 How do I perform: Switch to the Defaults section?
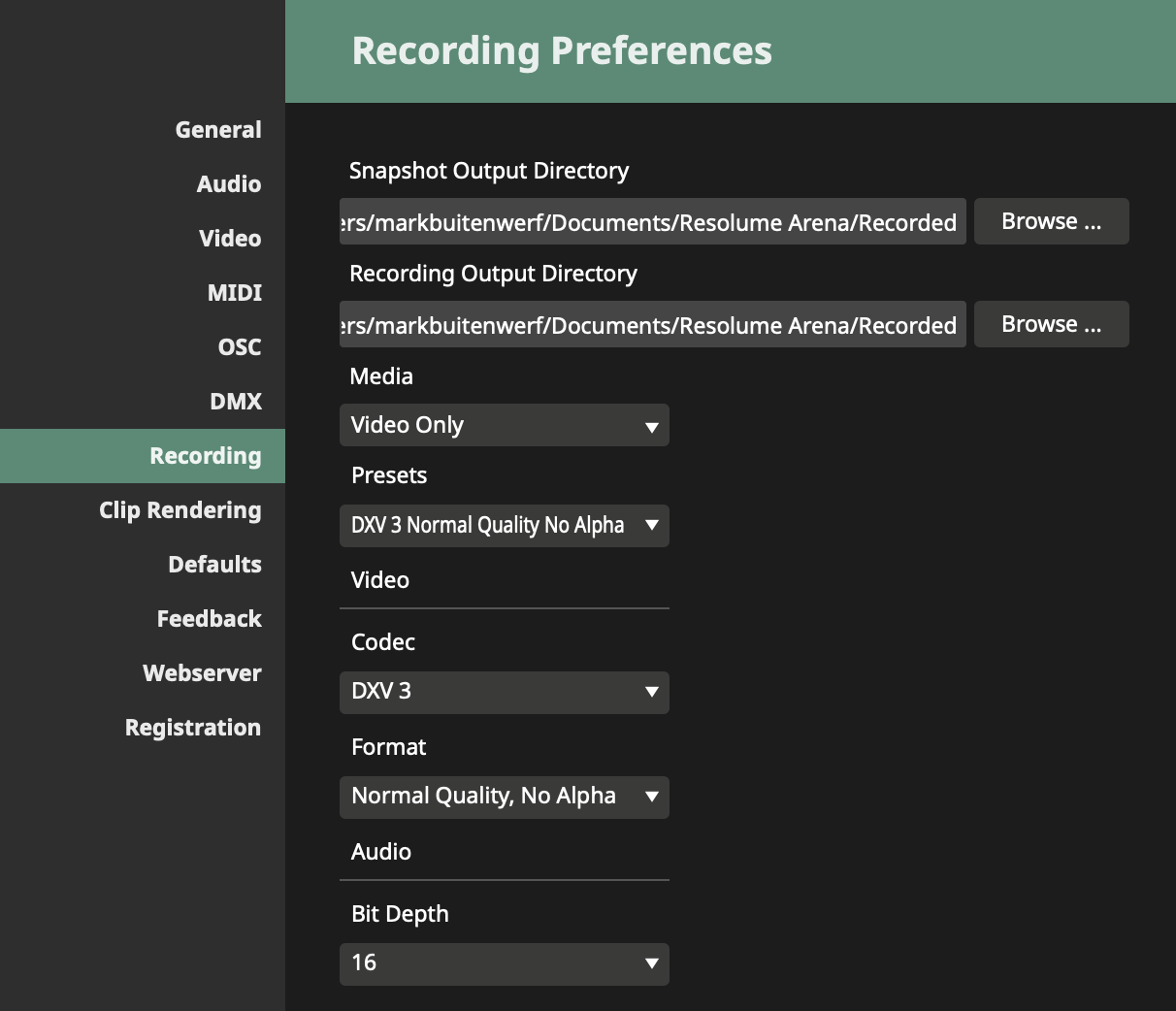coord(214,564)
